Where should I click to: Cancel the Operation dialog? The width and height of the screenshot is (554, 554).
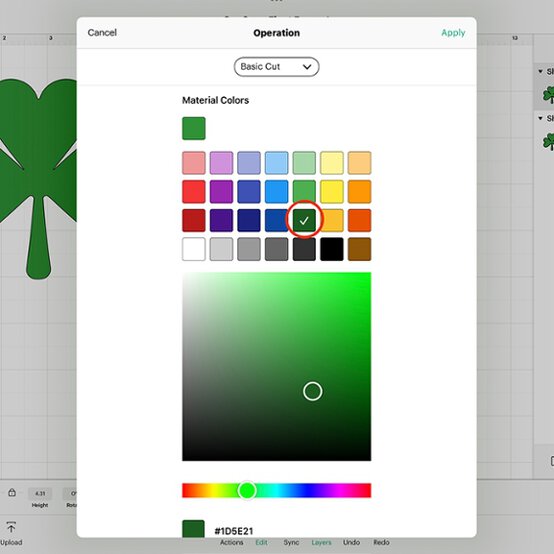click(102, 33)
